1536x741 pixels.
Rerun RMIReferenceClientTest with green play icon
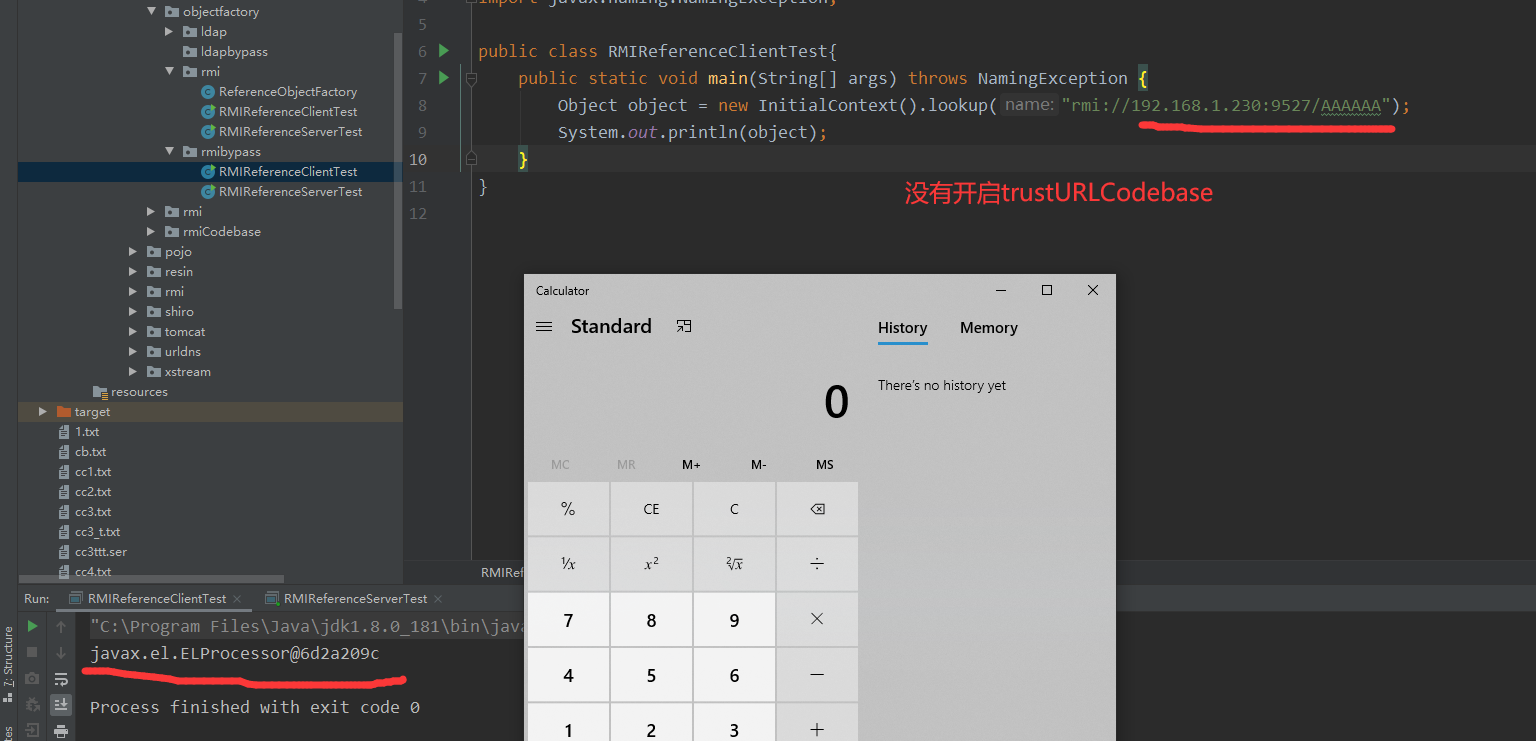(33, 626)
